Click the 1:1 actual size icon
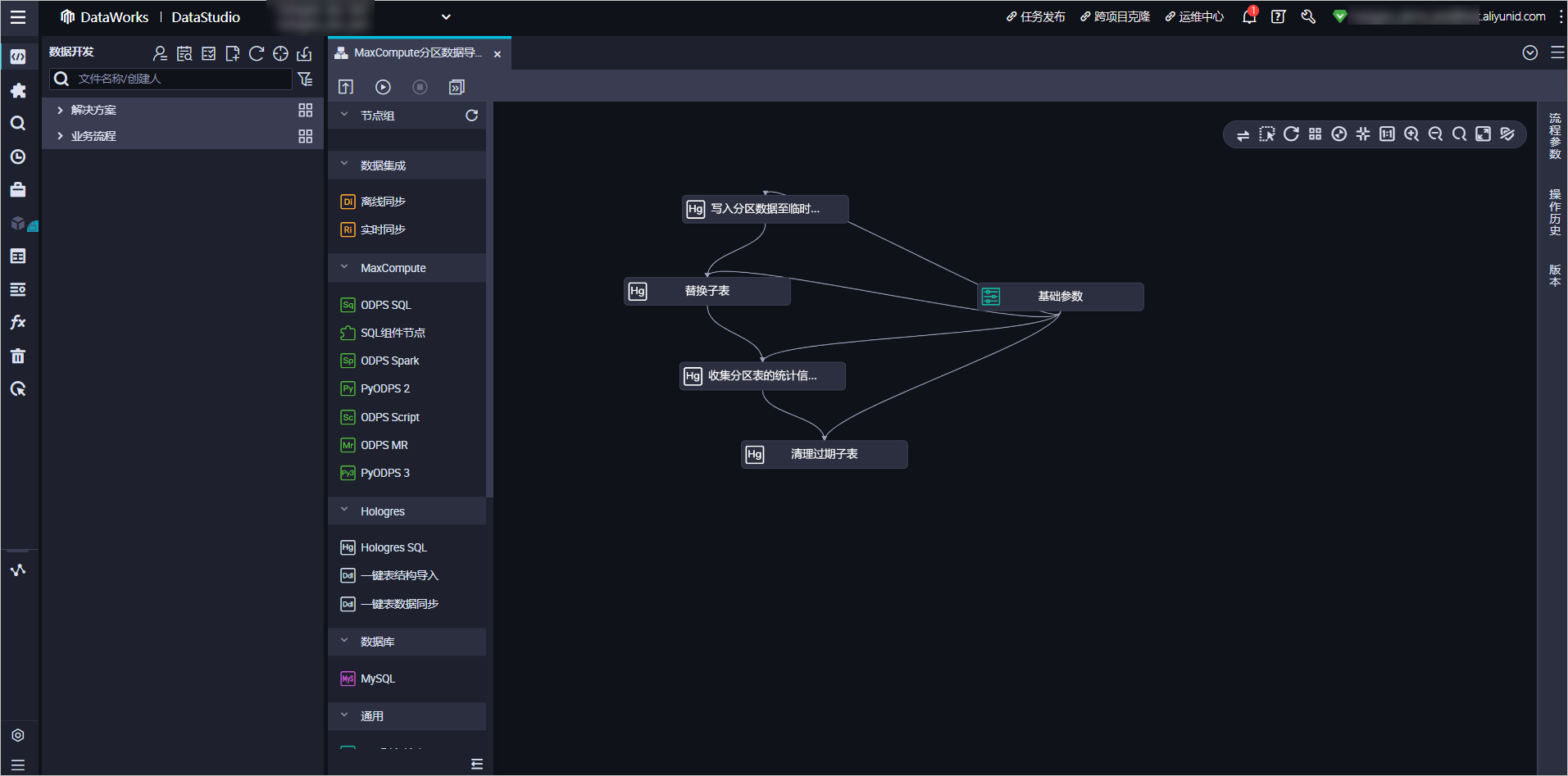1568x776 pixels. (1387, 134)
